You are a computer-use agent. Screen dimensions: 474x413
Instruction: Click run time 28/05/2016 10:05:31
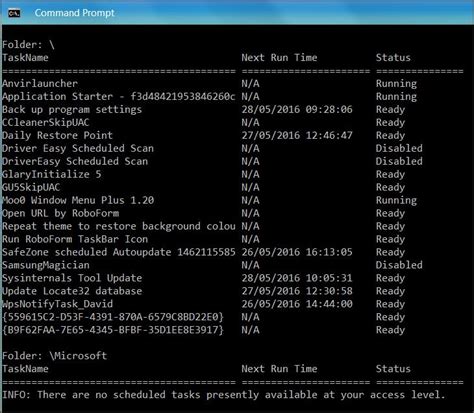click(297, 278)
